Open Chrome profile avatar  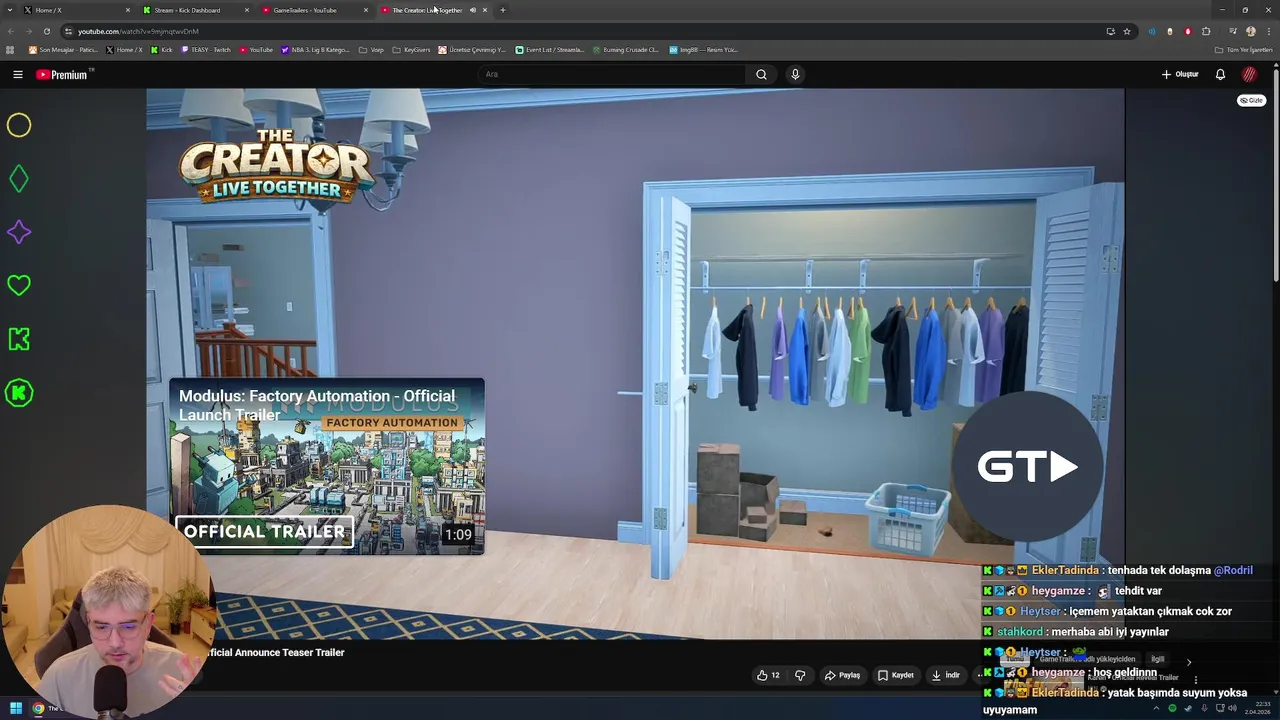coord(1251,31)
